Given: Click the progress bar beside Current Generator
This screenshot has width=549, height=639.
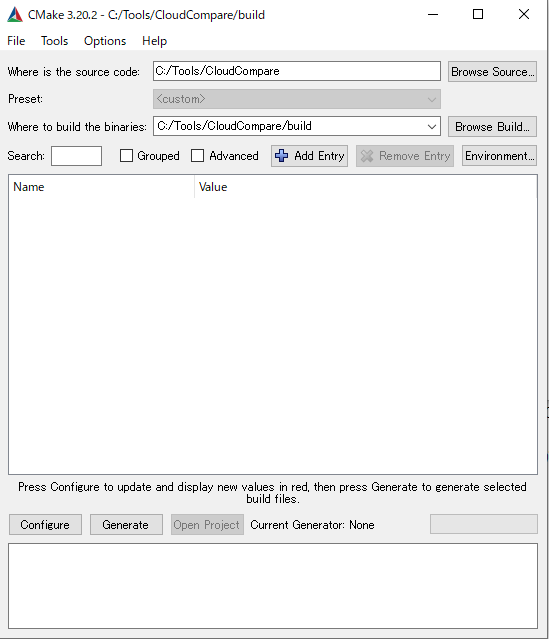Looking at the screenshot, I should click(484, 524).
